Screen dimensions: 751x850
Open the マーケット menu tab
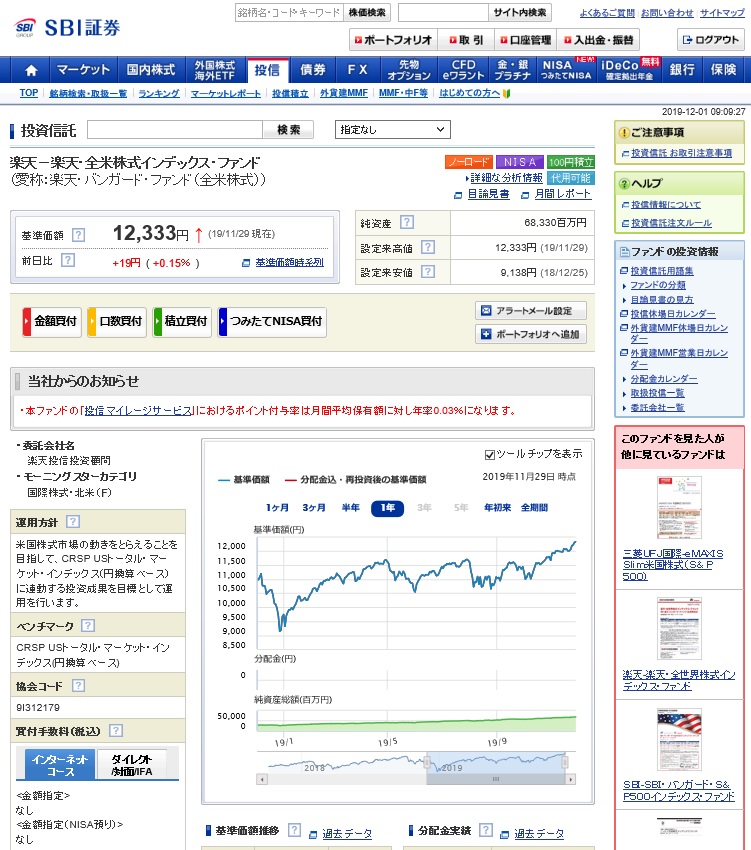[x=84, y=70]
